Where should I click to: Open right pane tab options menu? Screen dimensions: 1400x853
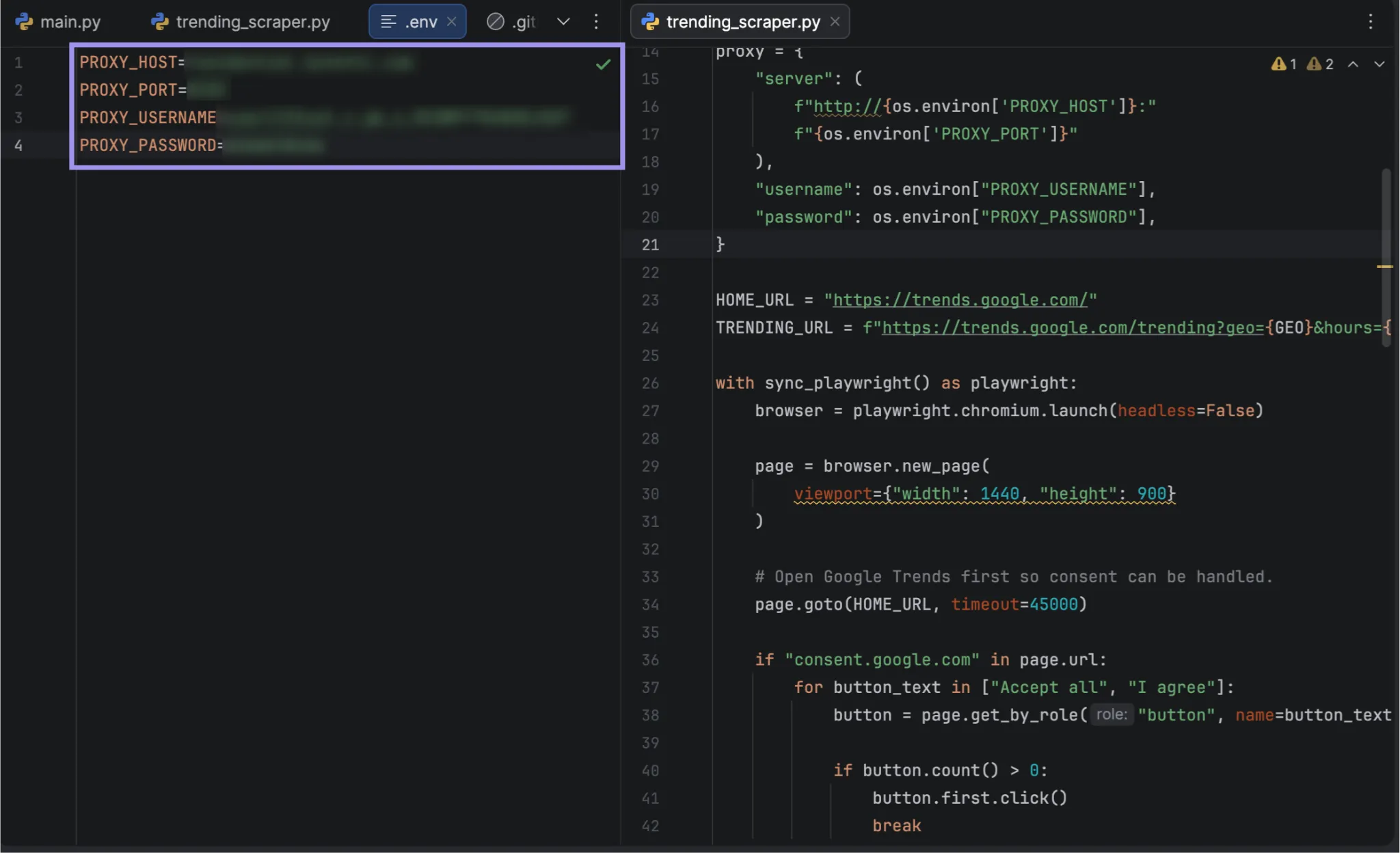(1370, 22)
